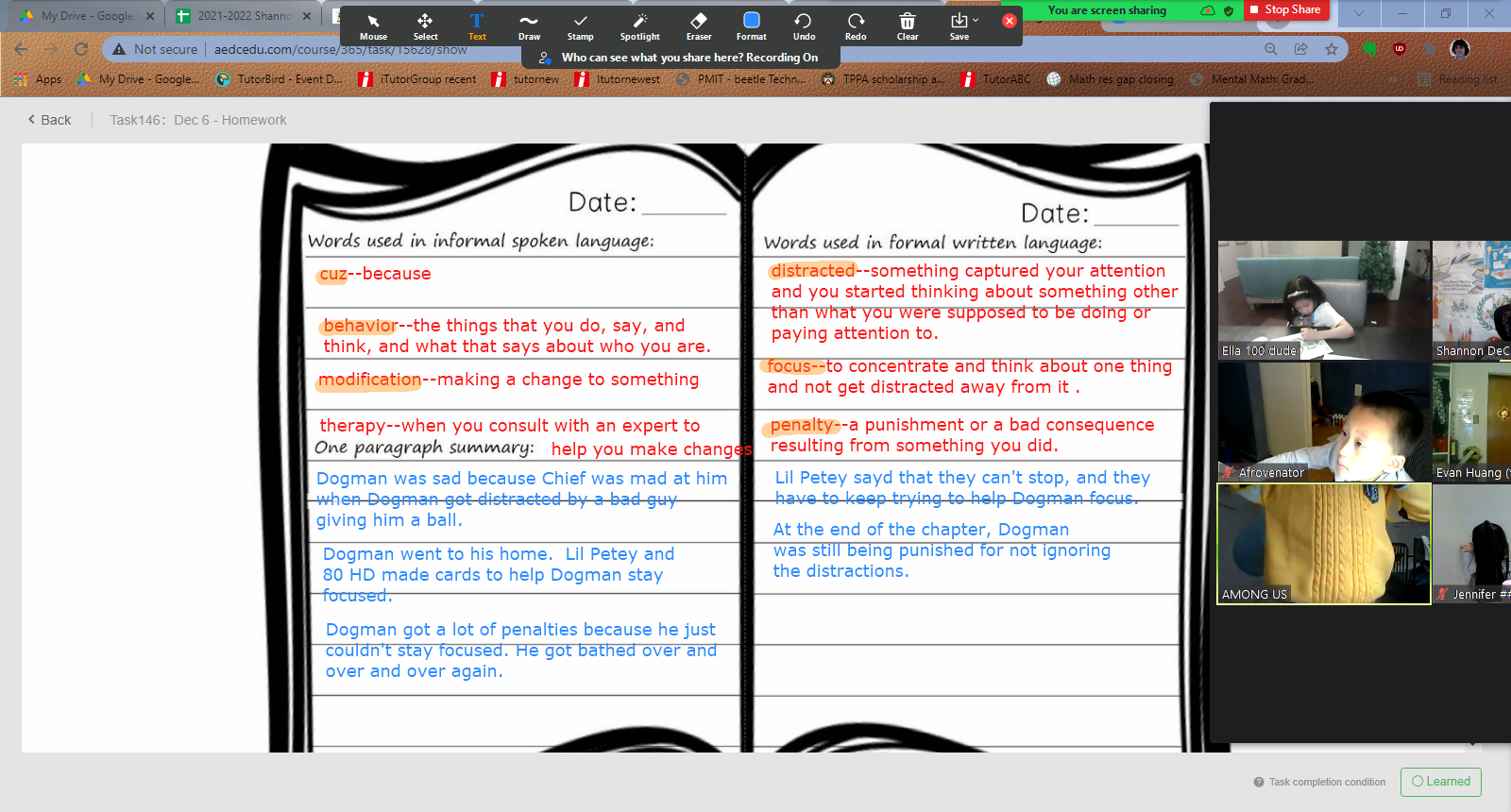Open Itutornewest bookmark
Viewport: 1511px width, 812px height.
coord(618,79)
